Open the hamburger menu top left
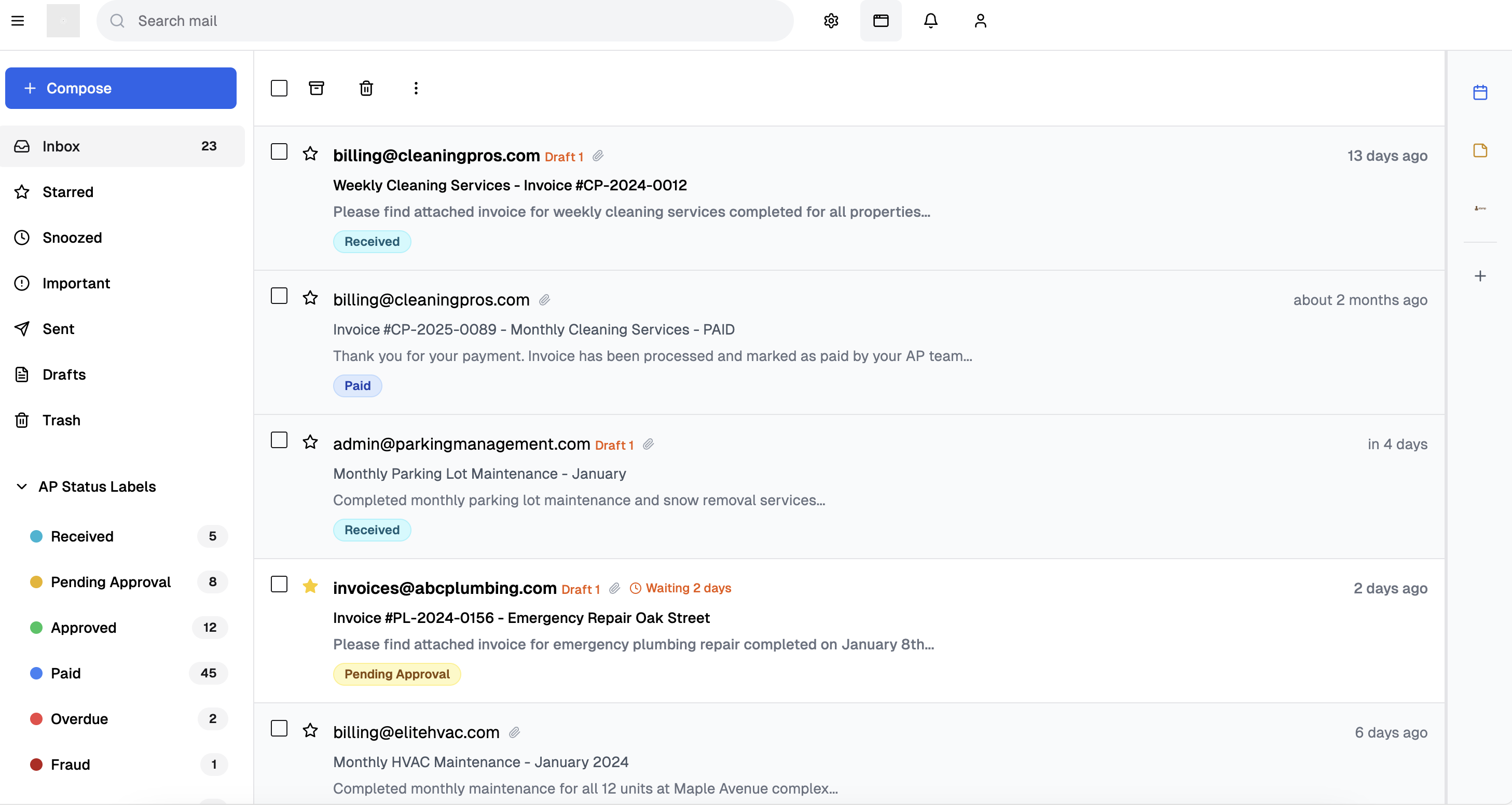 (x=18, y=20)
